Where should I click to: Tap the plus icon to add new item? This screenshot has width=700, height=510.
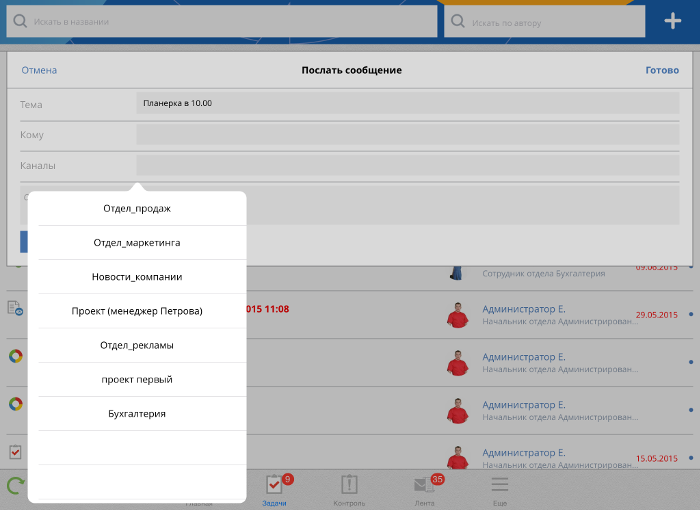coord(672,21)
